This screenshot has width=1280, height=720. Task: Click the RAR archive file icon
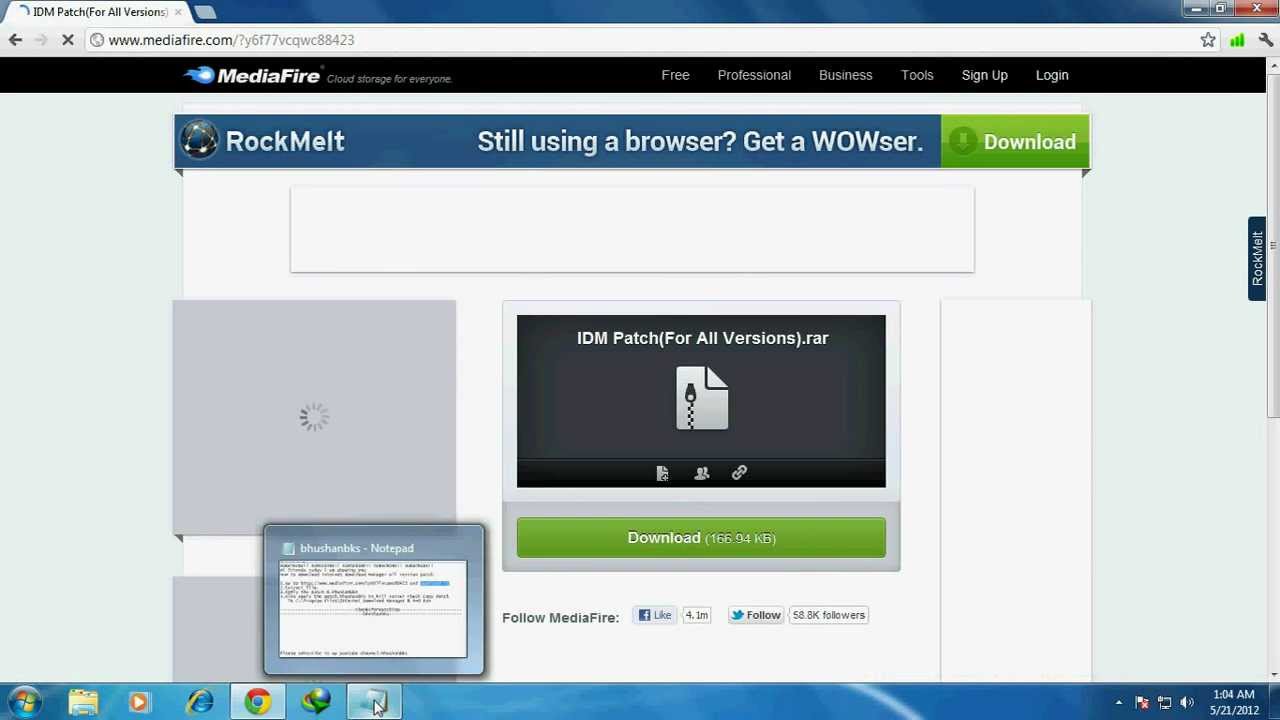702,398
